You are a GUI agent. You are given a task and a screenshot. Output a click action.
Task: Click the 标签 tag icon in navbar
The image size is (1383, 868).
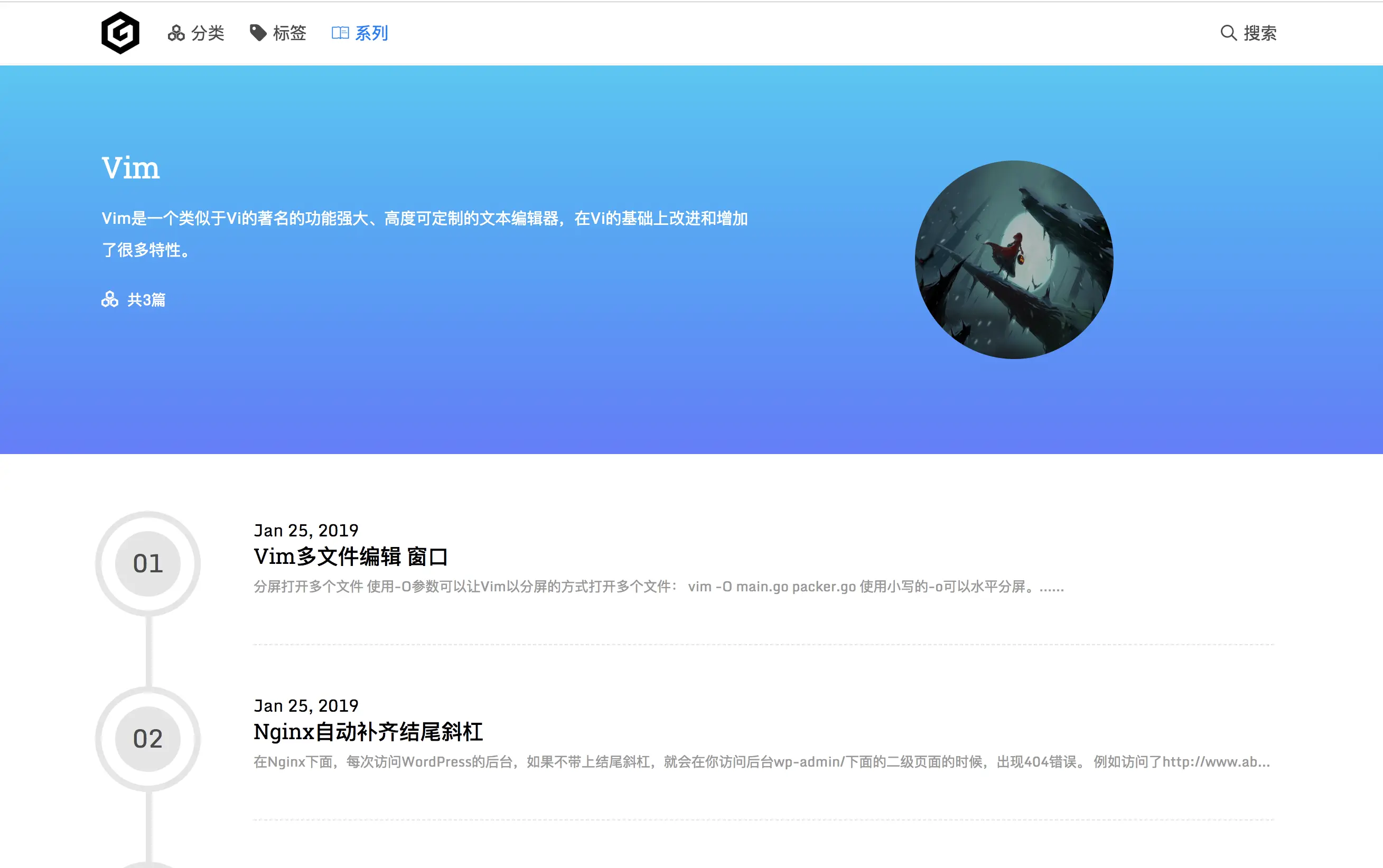[258, 33]
